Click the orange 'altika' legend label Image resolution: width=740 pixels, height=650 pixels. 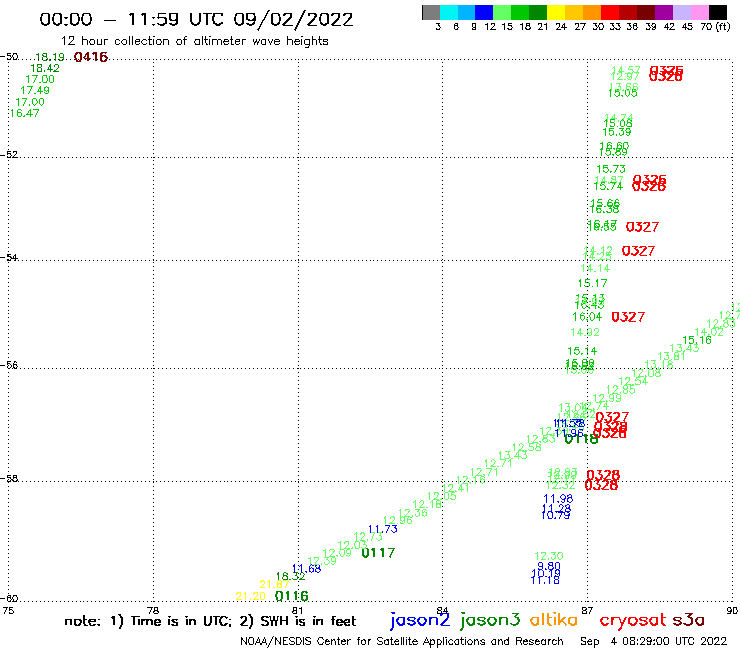[x=553, y=620]
